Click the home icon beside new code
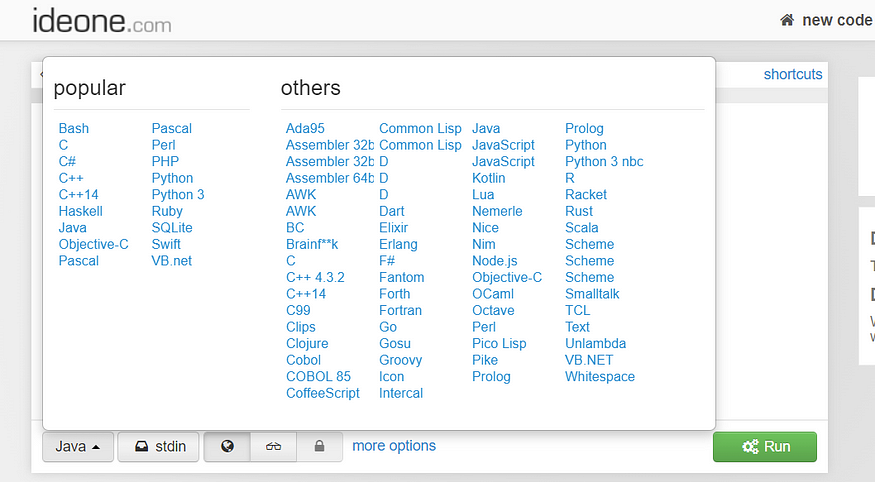The image size is (875, 482). (787, 21)
